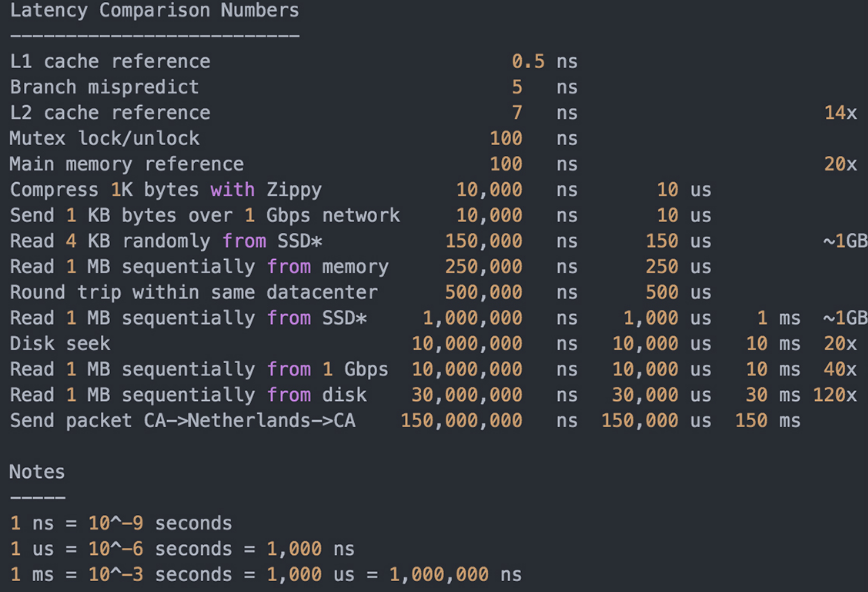Click the word "Zippy" in compress row
The image size is (868, 592).
pyautogui.click(x=294, y=190)
